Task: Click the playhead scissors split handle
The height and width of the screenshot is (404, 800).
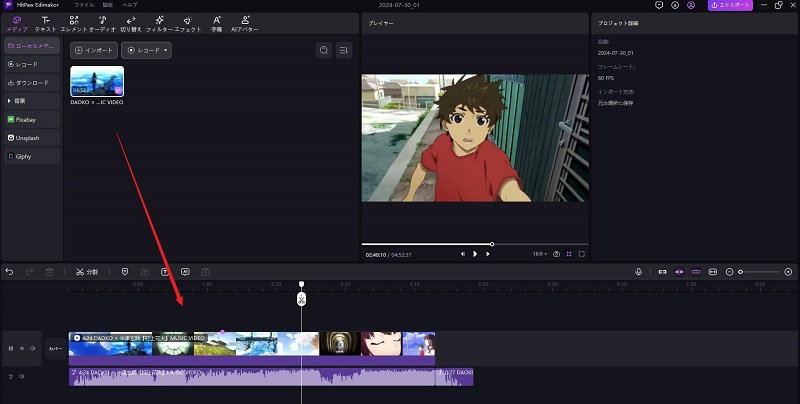Action: [x=302, y=299]
